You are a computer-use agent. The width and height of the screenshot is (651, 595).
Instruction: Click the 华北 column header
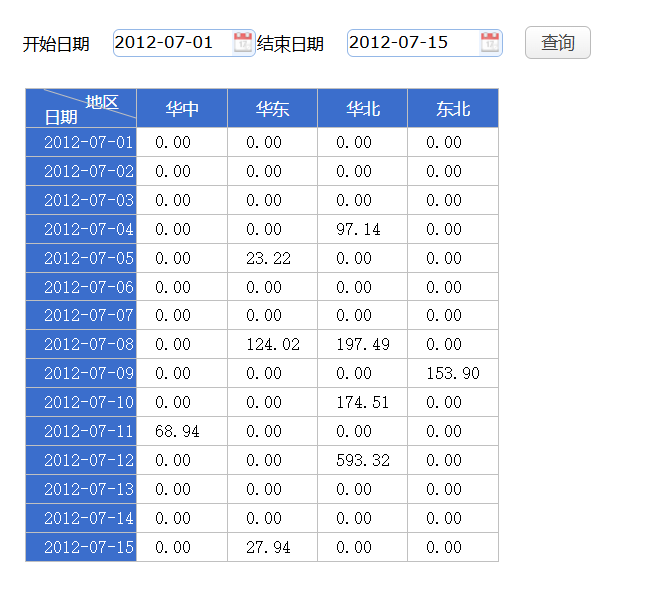point(362,108)
